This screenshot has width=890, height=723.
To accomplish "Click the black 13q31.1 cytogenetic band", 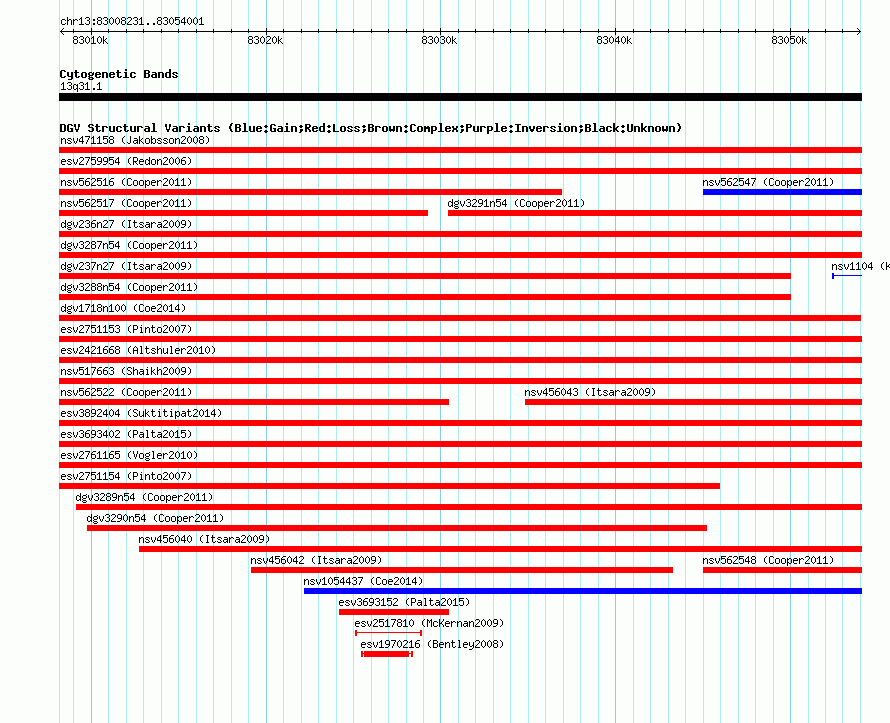I will click(x=460, y=97).
